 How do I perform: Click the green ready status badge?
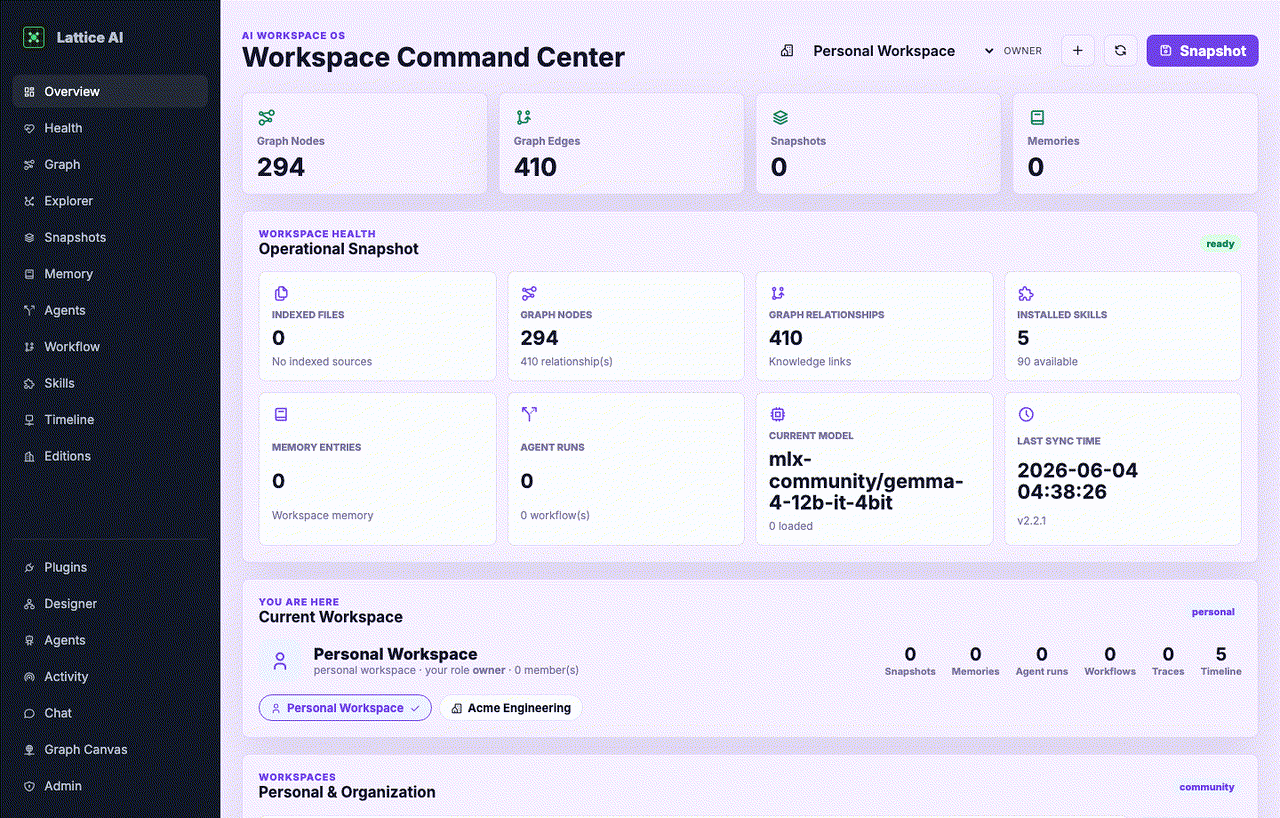click(1220, 244)
